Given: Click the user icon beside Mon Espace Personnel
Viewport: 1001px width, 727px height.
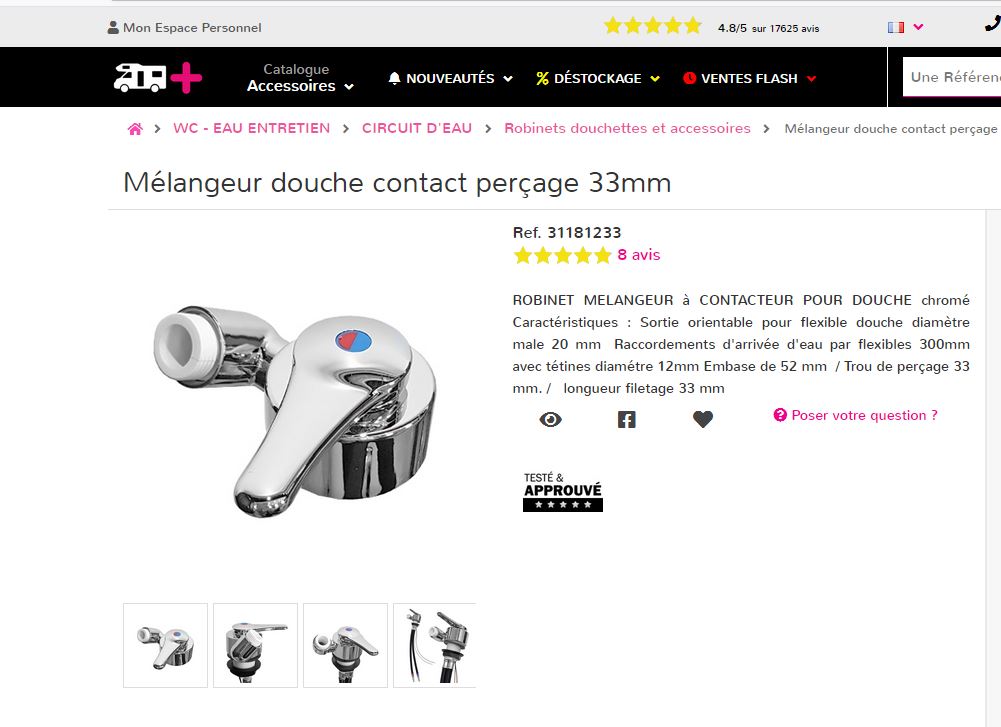Looking at the screenshot, I should 113,27.
